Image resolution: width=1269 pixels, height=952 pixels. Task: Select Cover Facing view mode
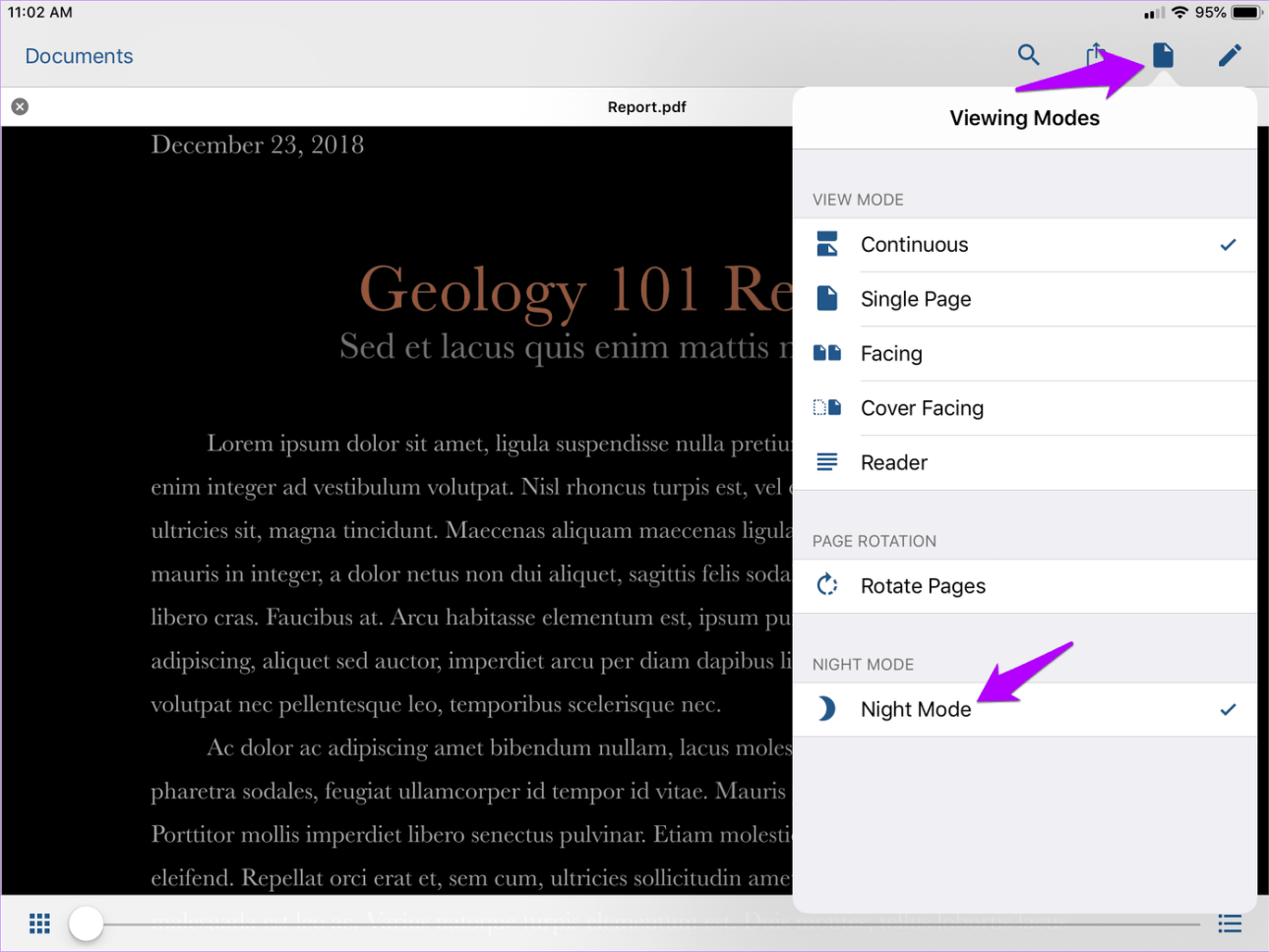pos(922,408)
